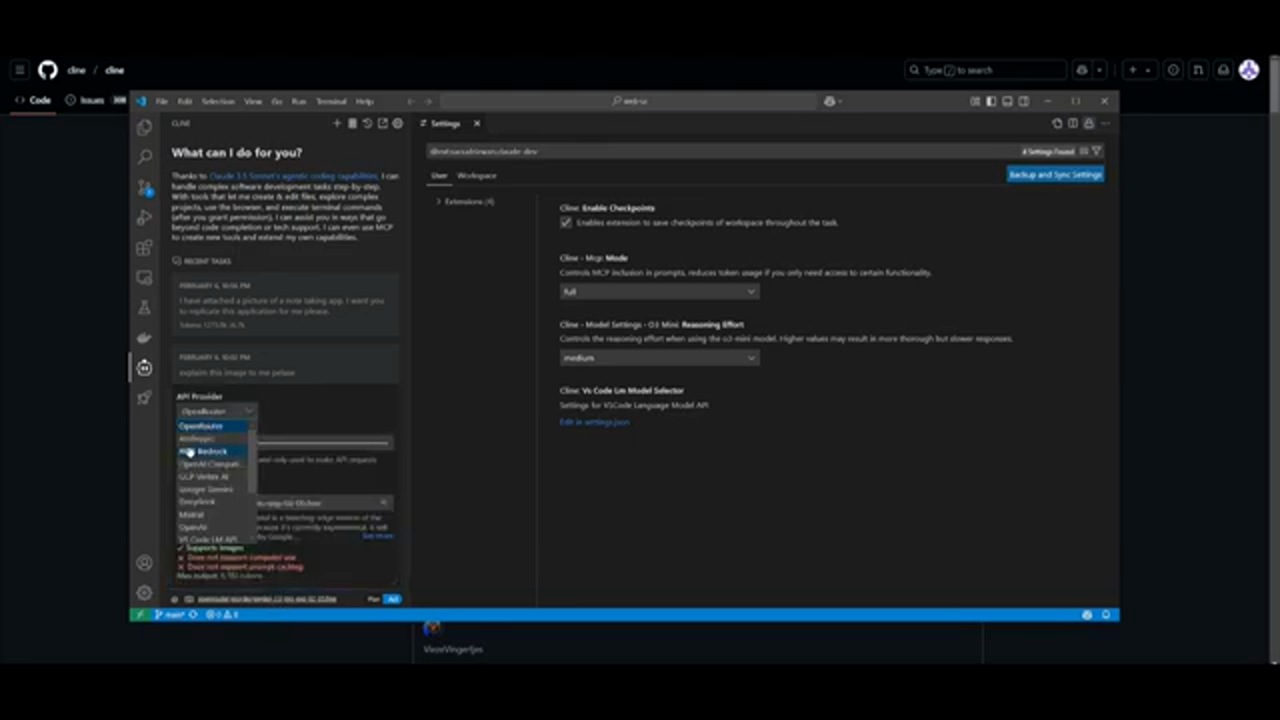Open the Selection menu

click(x=218, y=101)
